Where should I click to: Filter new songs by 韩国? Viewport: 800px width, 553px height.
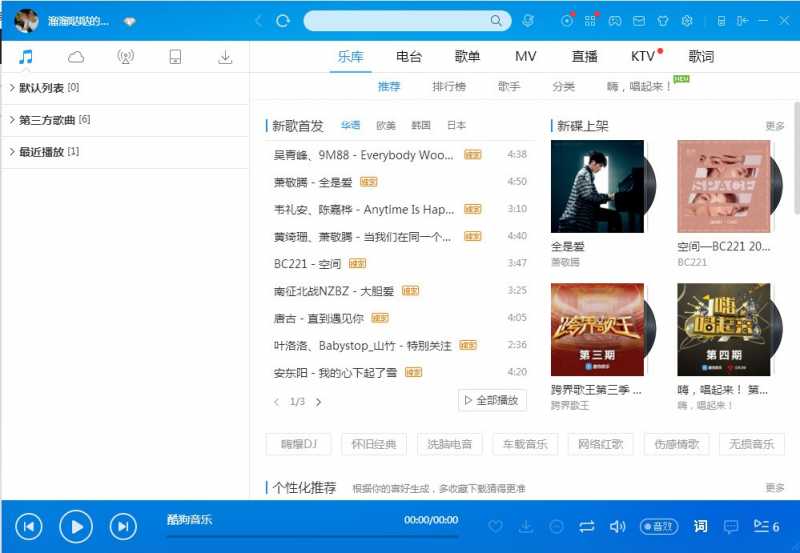[x=421, y=125]
